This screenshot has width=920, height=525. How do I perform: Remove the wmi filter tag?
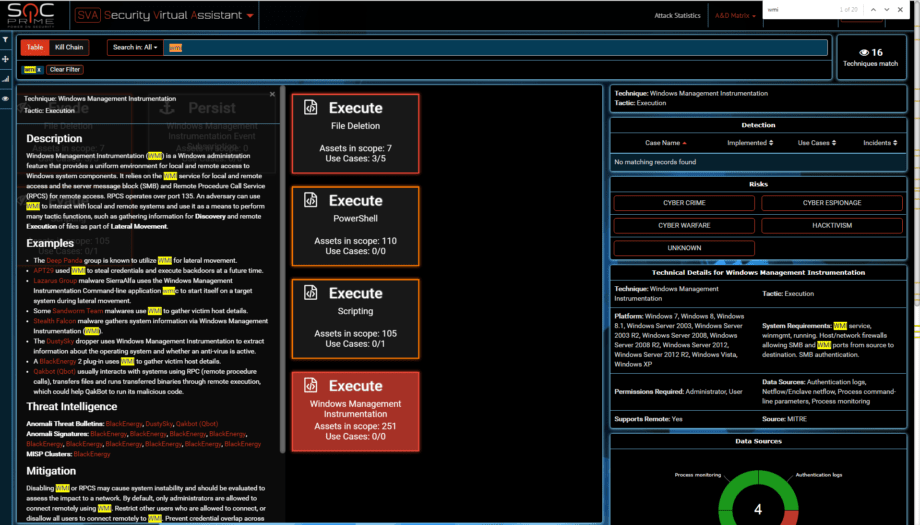point(38,70)
